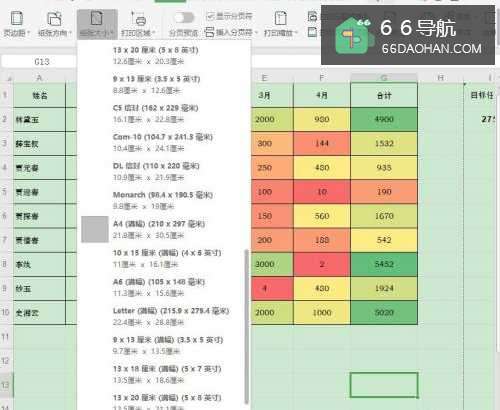Toggle the page break preview (分页预览) switch
Viewport: 500px width, 410px height.
(184, 17)
